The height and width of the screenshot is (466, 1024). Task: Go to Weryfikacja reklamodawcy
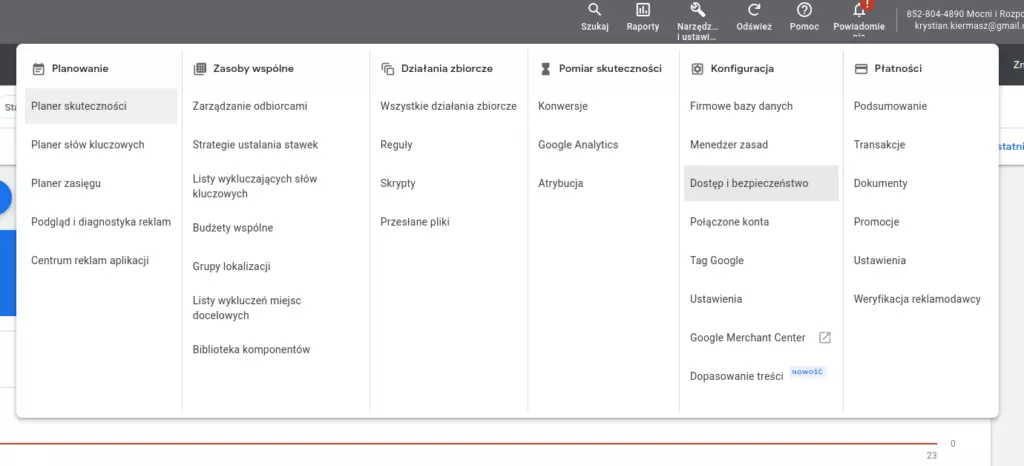click(x=917, y=299)
